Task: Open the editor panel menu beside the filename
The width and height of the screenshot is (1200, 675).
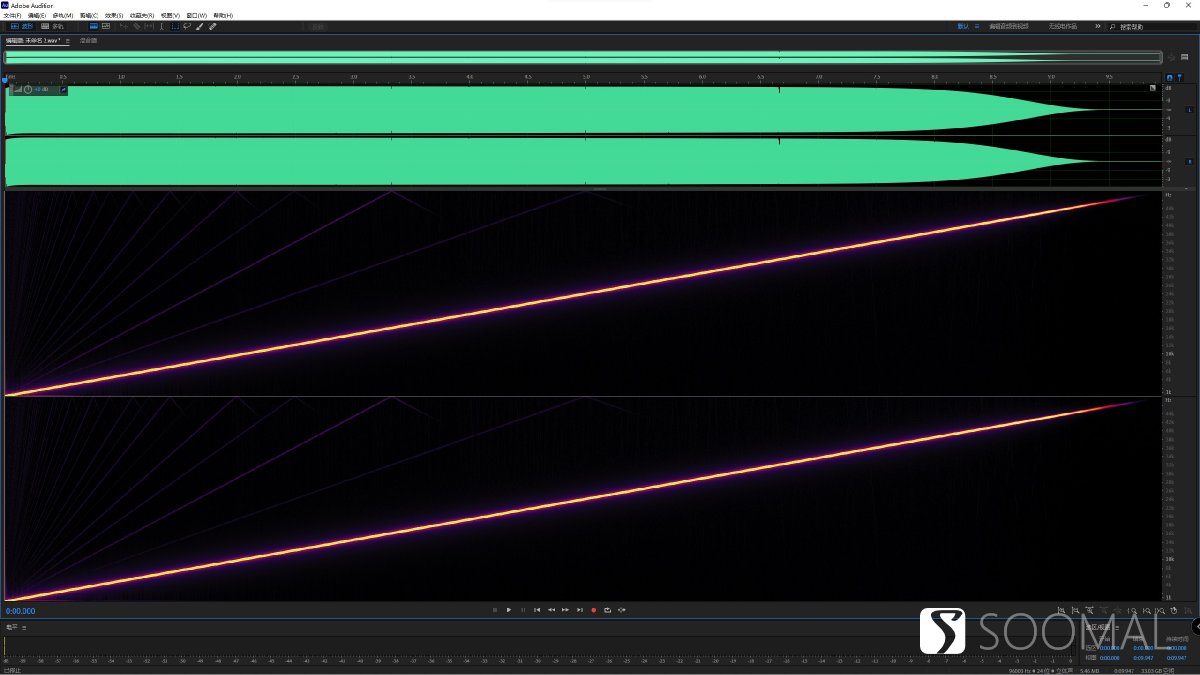Action: pyautogui.click(x=67, y=41)
